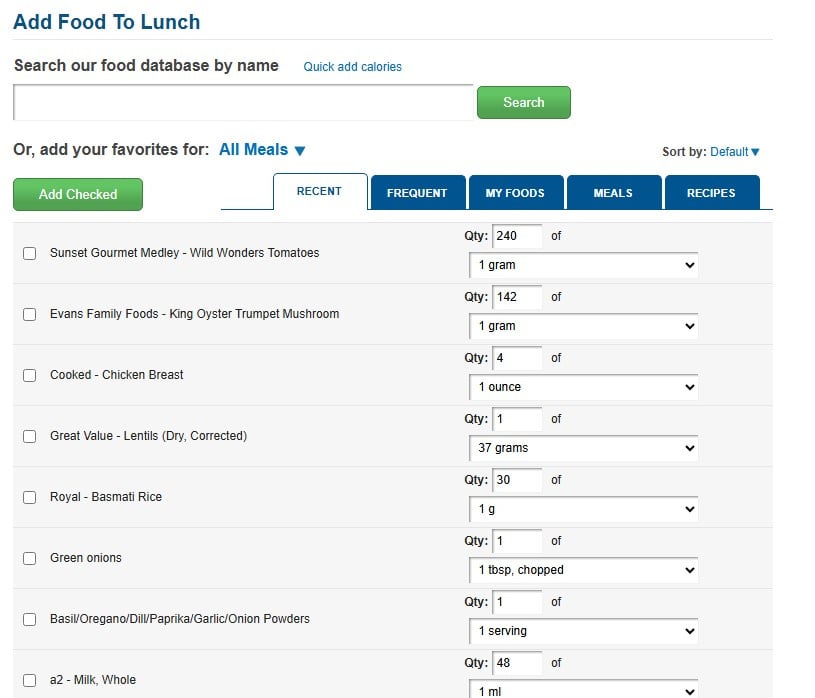Switch to the Recipes tab
The image size is (815, 698).
tap(712, 193)
